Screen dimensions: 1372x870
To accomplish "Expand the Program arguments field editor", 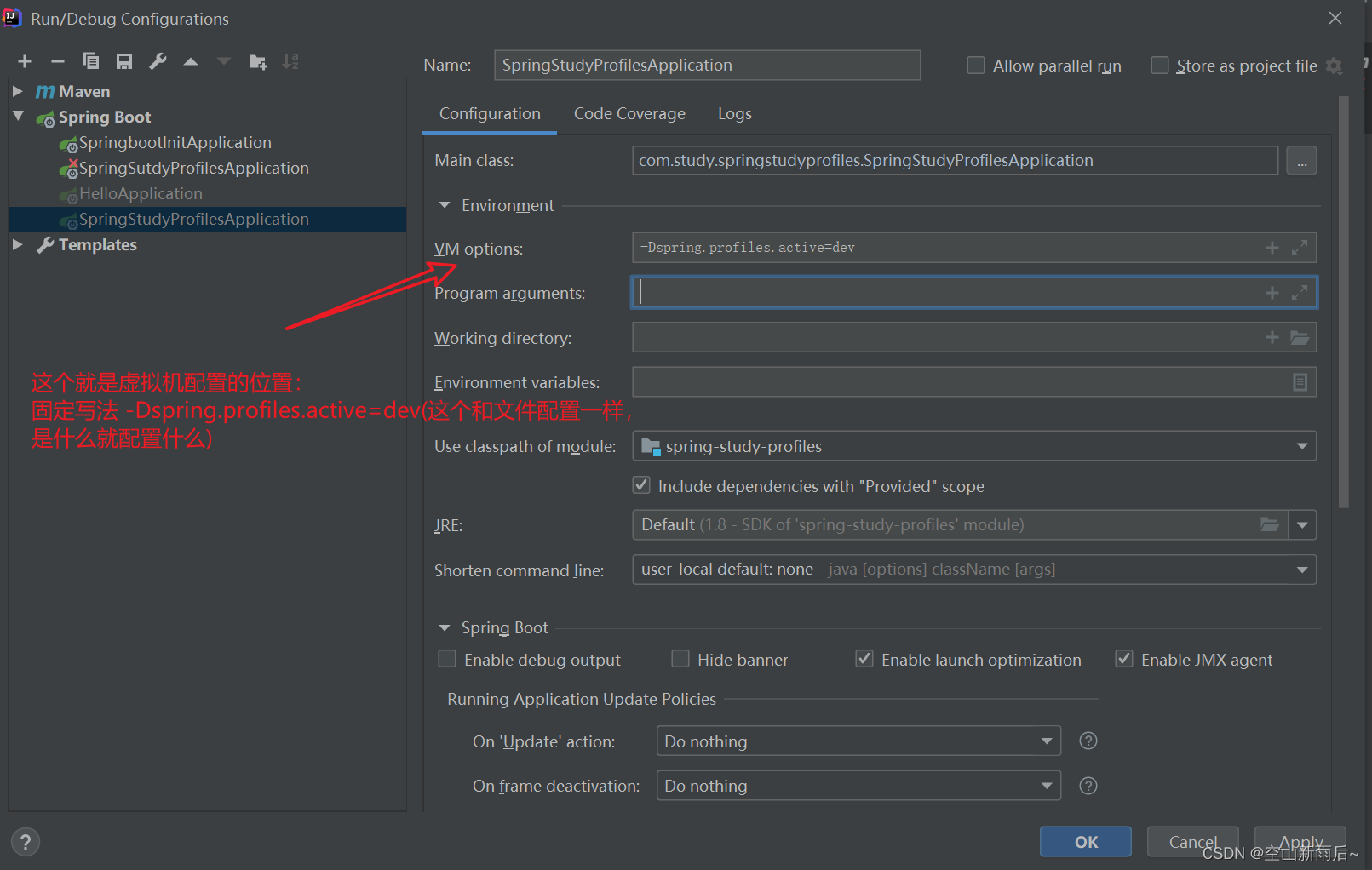I will 1300,293.
